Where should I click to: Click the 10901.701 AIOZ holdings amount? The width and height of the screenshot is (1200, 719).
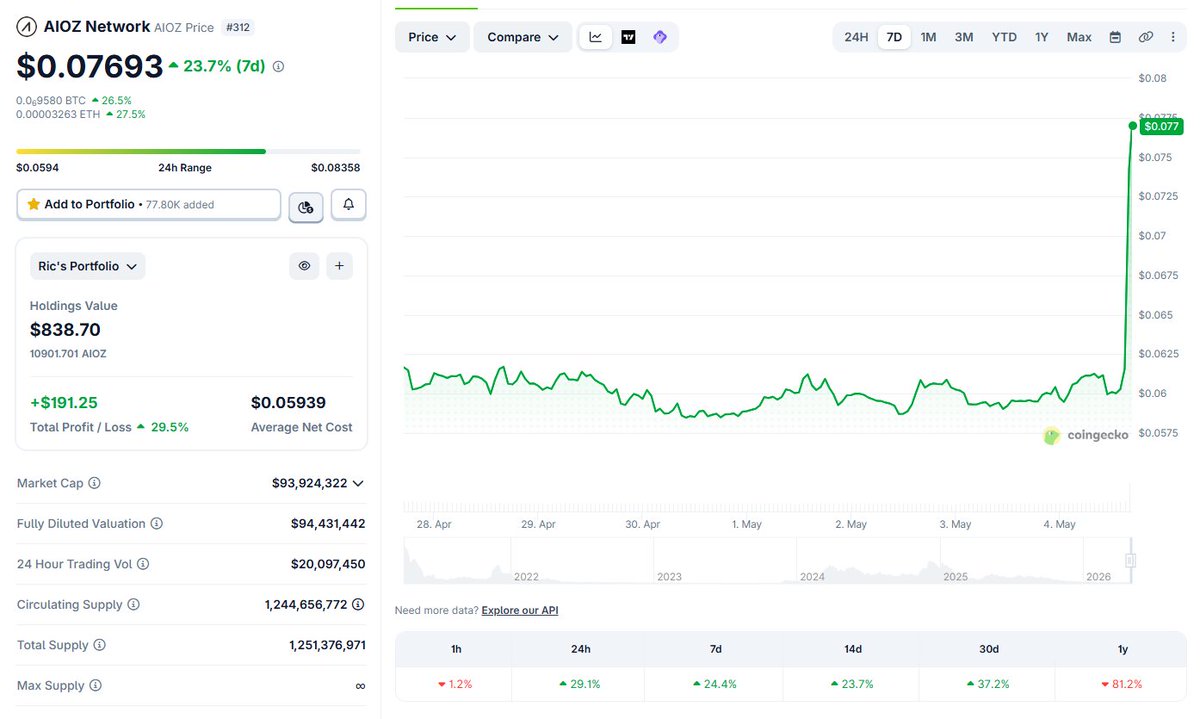pyautogui.click(x=68, y=354)
